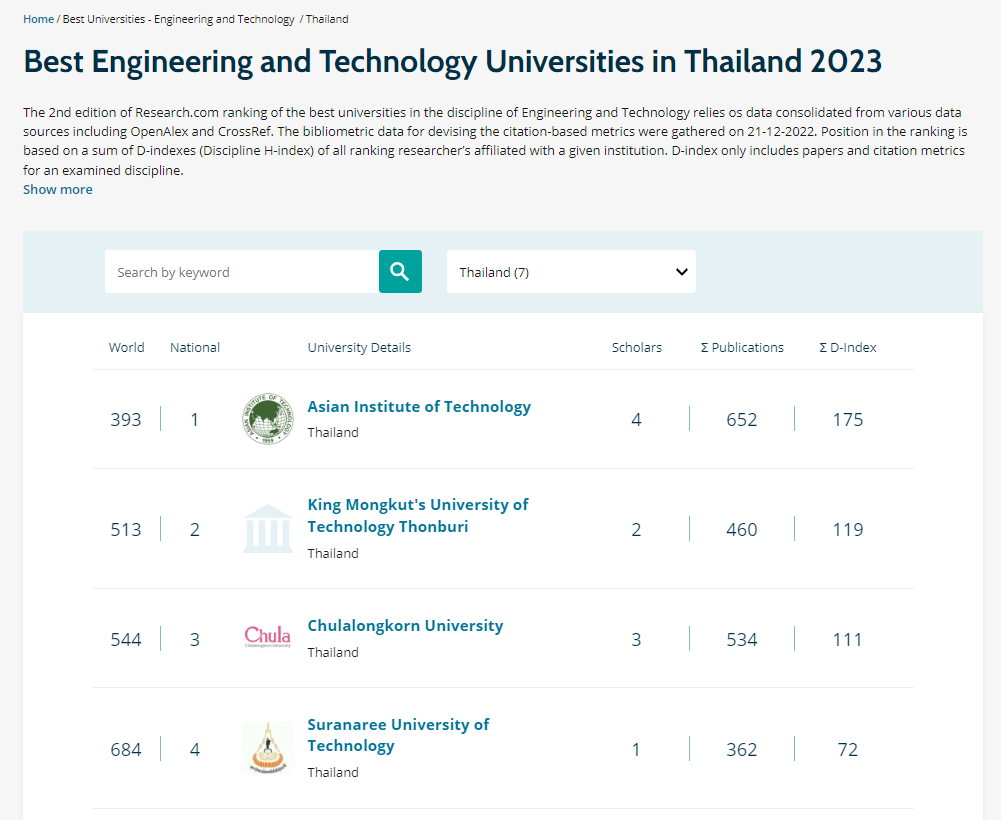Screen dimensions: 1001x820
Task: Click scholars count 4 for Asian Institute
Action: [636, 420]
